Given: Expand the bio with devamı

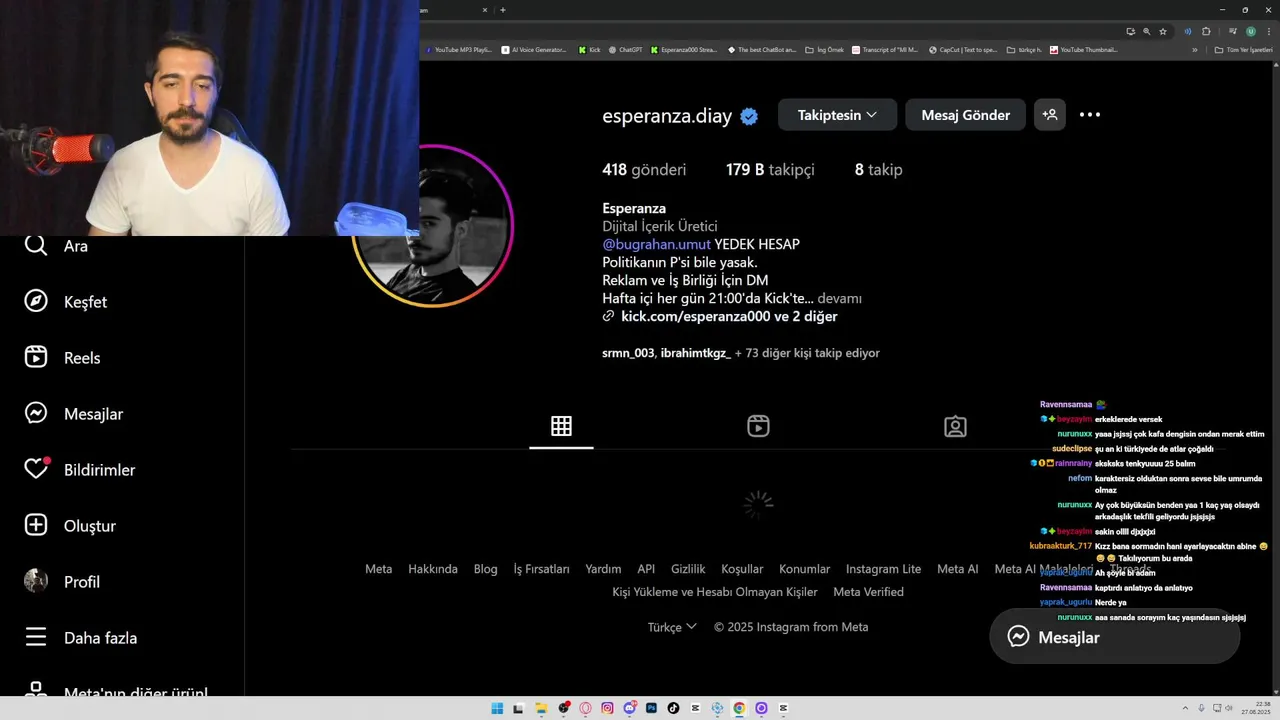Looking at the screenshot, I should [839, 298].
